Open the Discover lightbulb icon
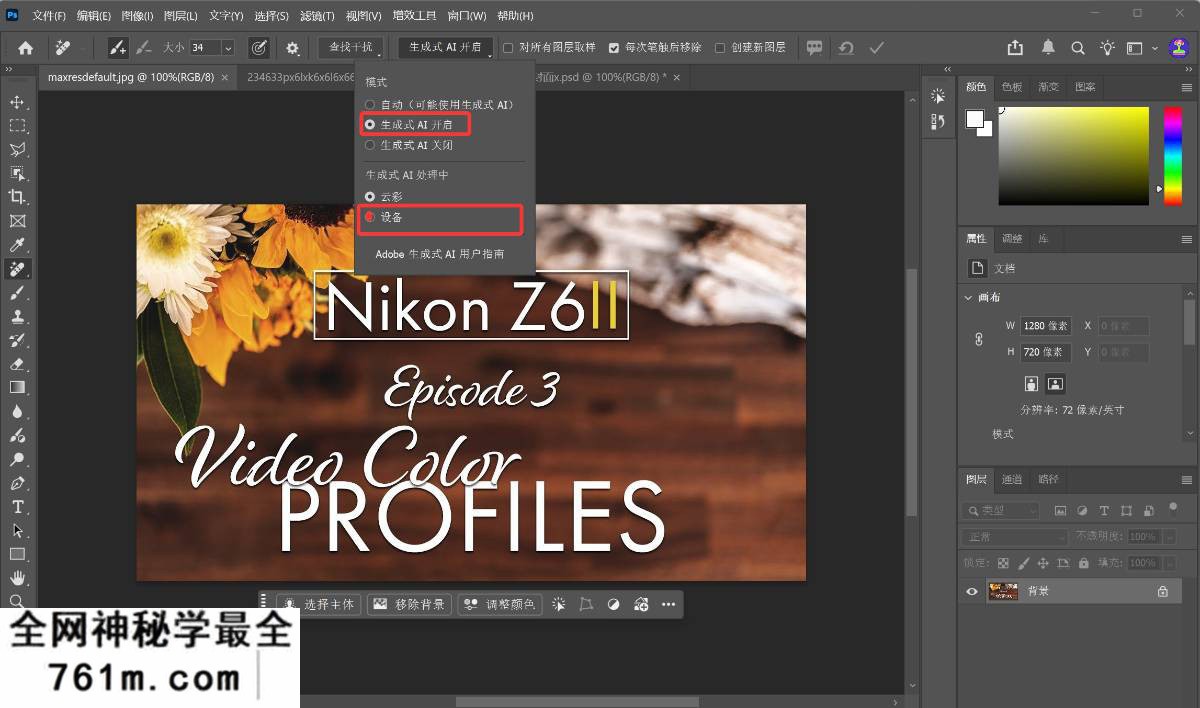 coord(1107,47)
